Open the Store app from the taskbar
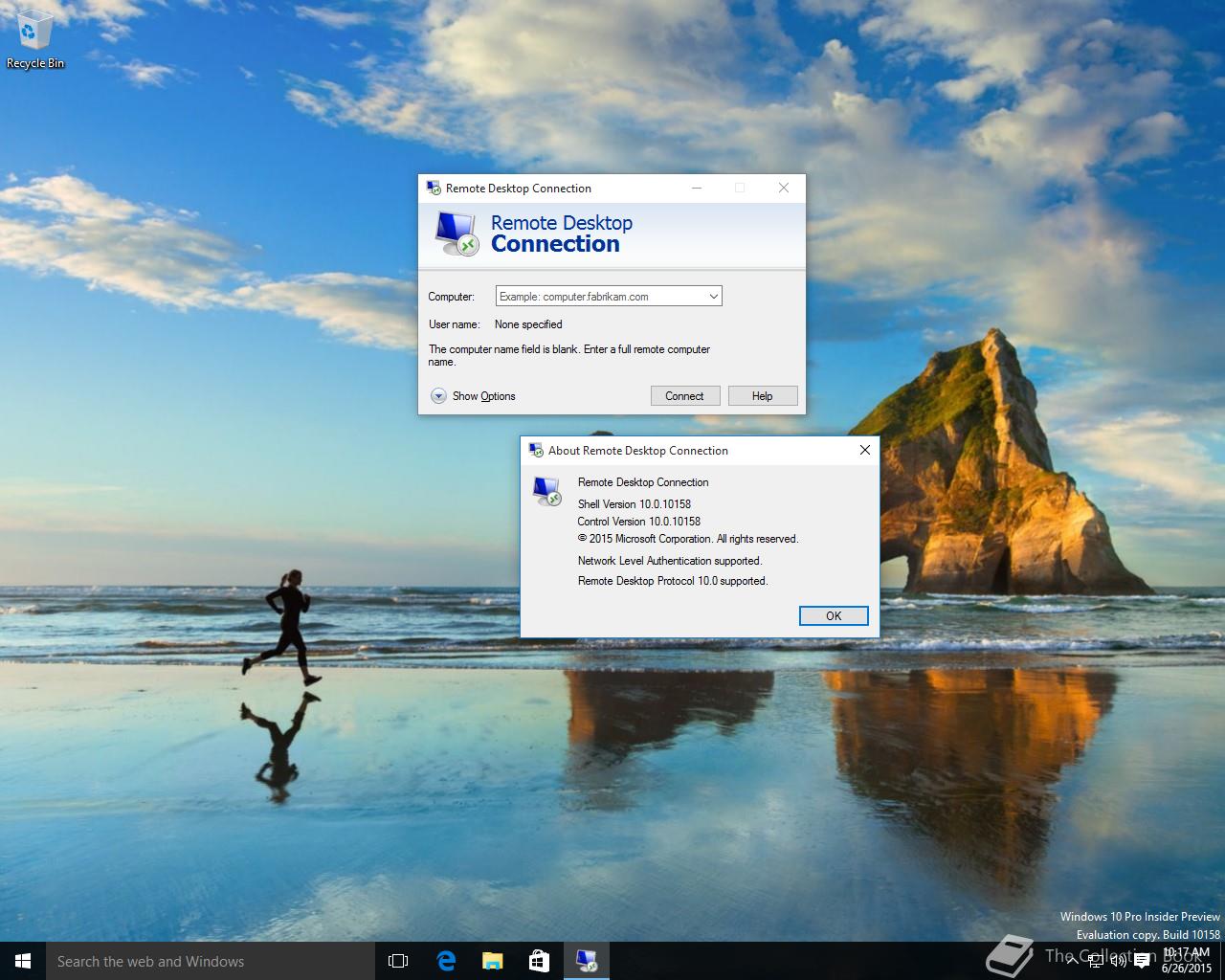The image size is (1225, 980). pos(540,961)
